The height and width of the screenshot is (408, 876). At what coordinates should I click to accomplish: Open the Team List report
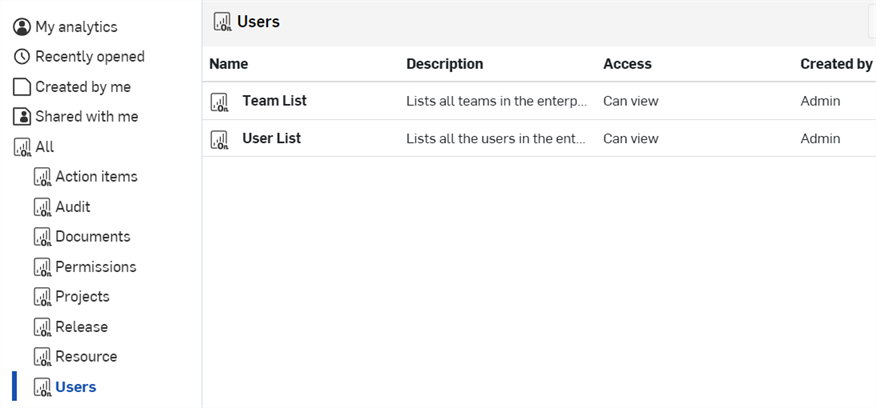(x=274, y=101)
